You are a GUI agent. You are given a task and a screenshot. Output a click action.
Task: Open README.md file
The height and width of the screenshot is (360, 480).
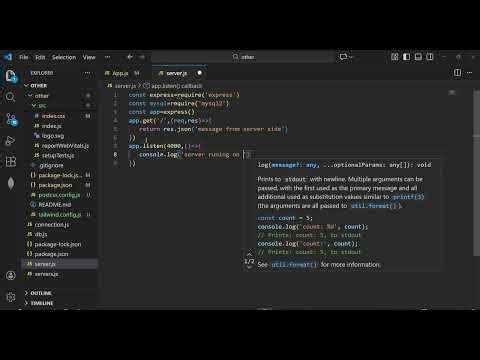[54, 205]
